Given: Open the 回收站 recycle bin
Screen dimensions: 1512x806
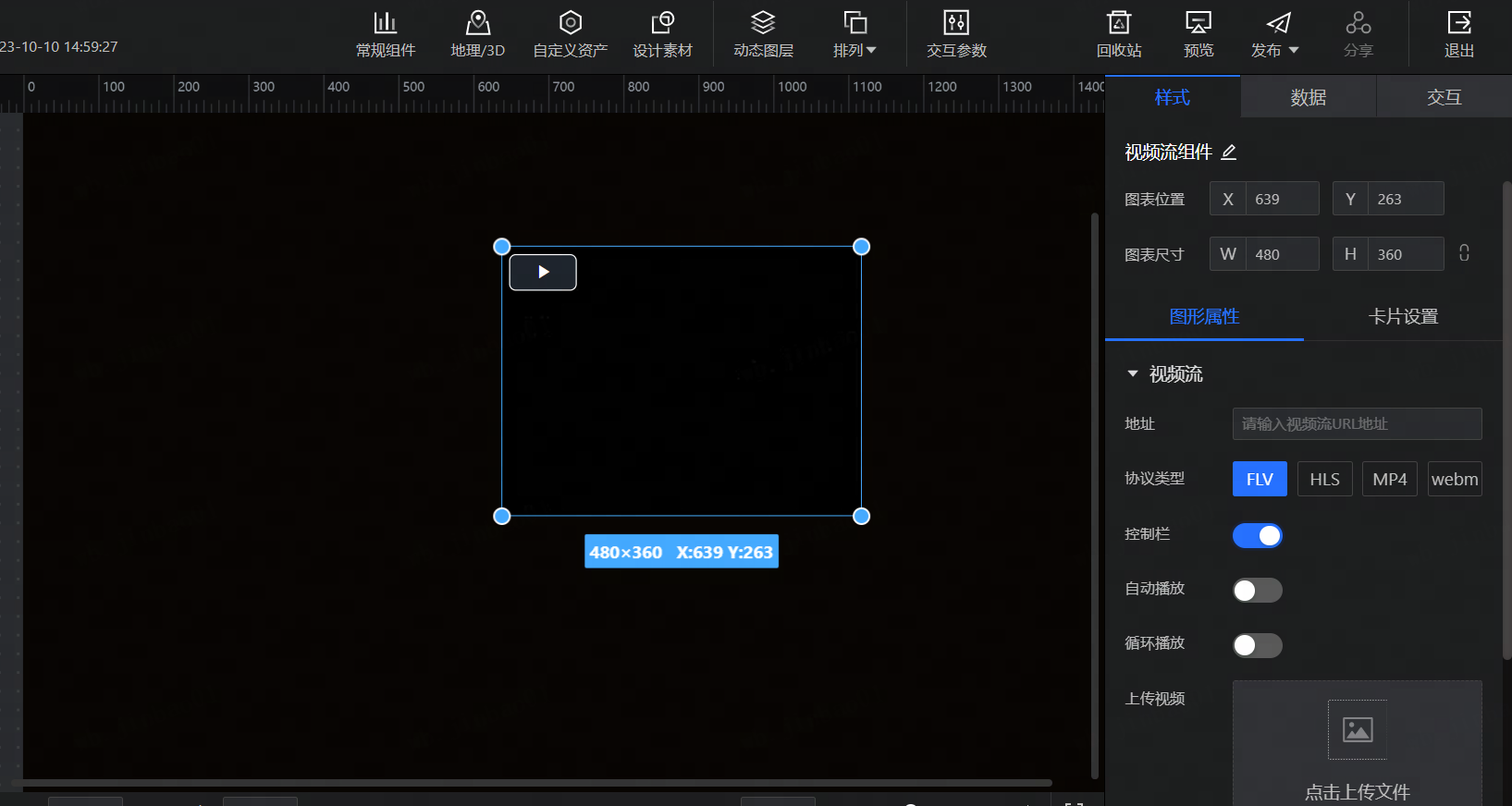Looking at the screenshot, I should tap(1119, 34).
